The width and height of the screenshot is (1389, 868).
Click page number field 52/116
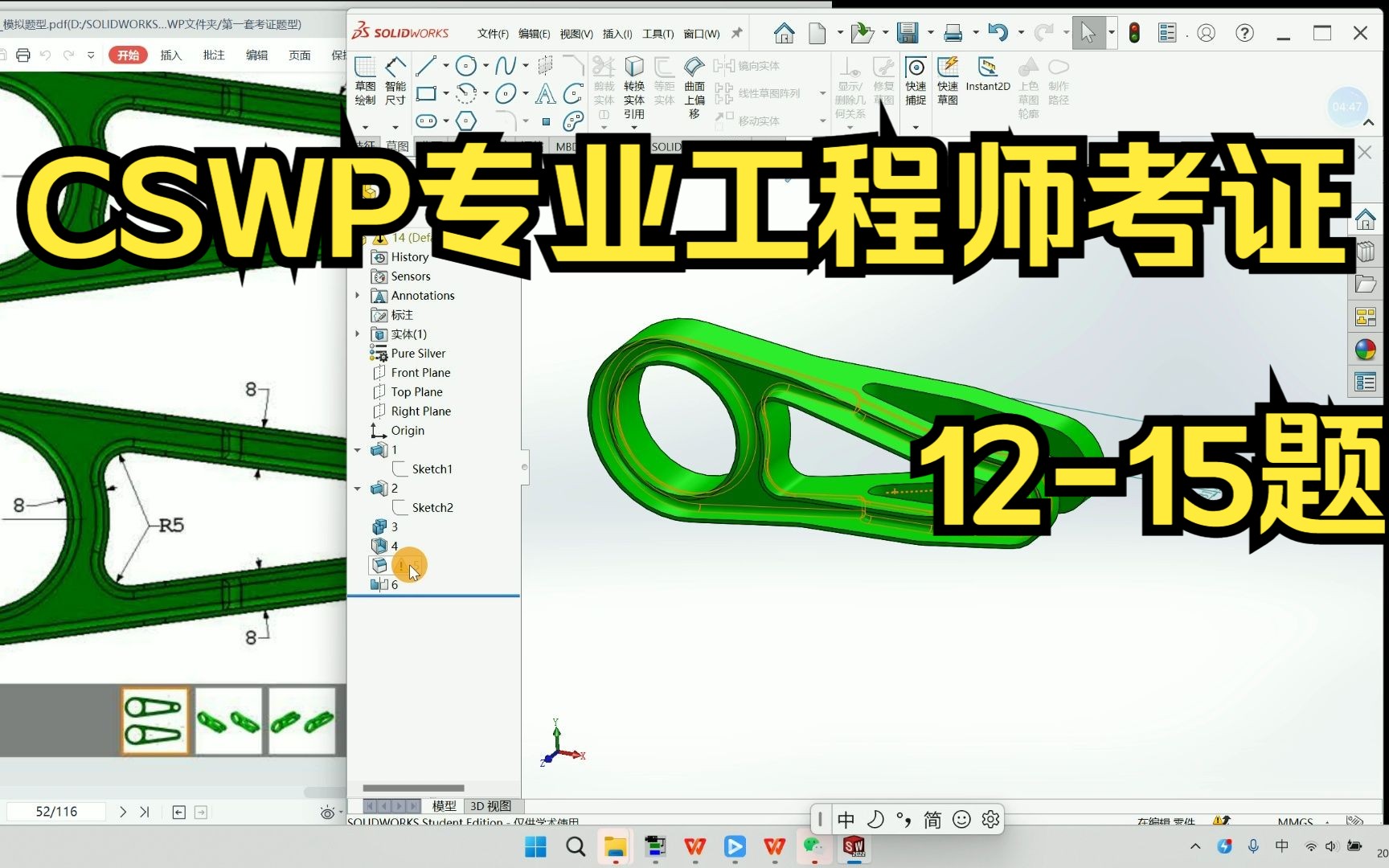[x=56, y=812]
